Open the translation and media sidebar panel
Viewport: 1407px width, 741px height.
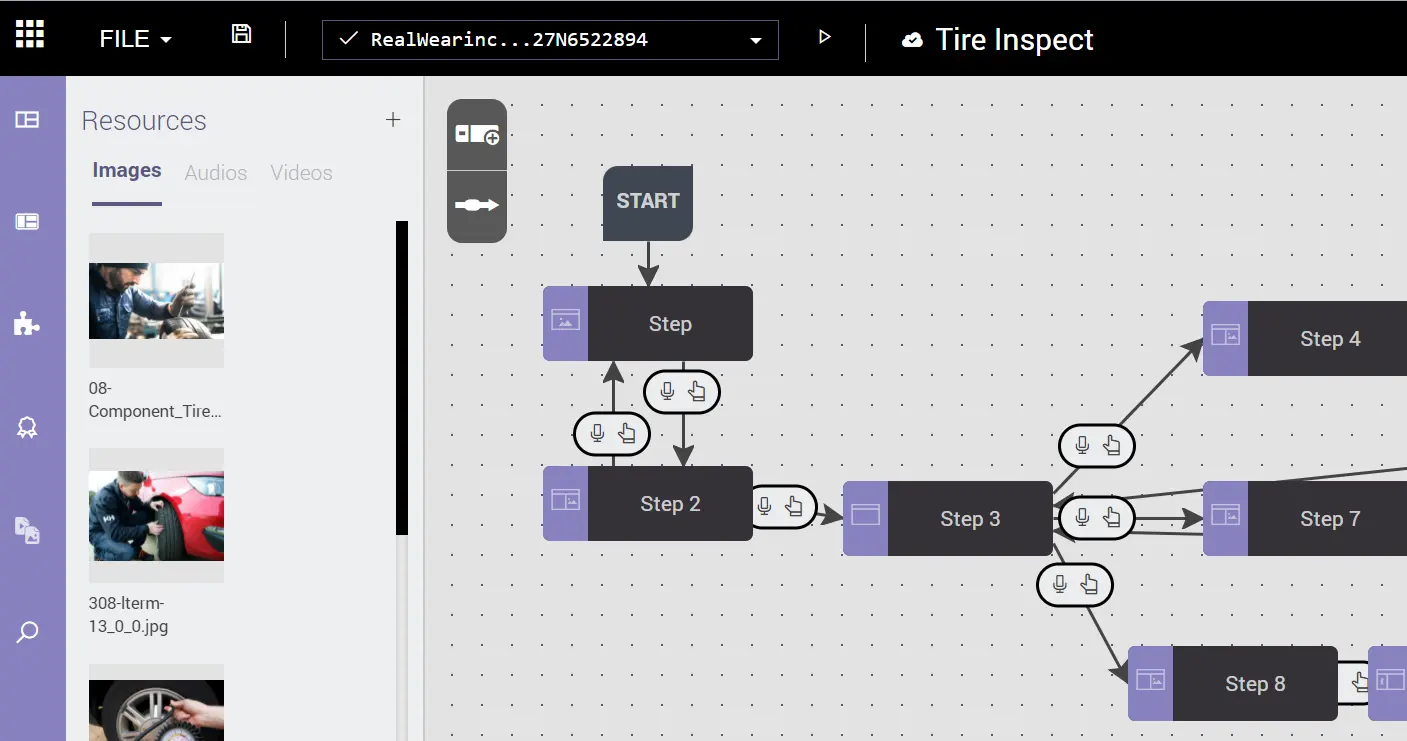click(27, 530)
